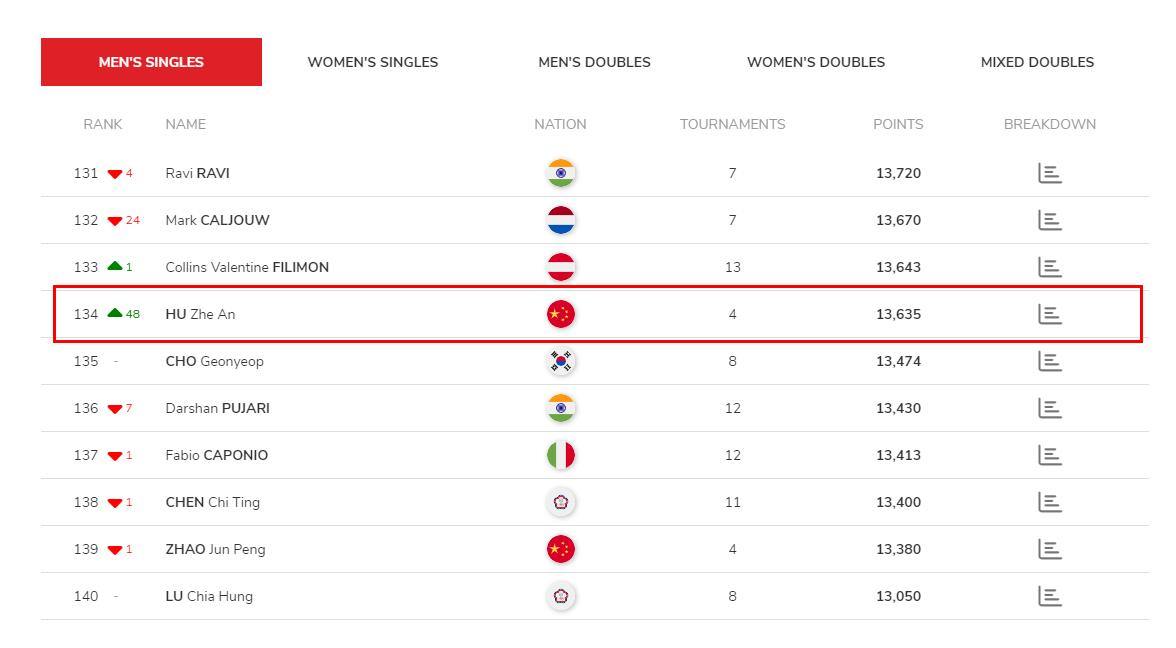The image size is (1176, 648).
Task: Open breakdown icon for Ravi RAVI
Action: (1049, 173)
